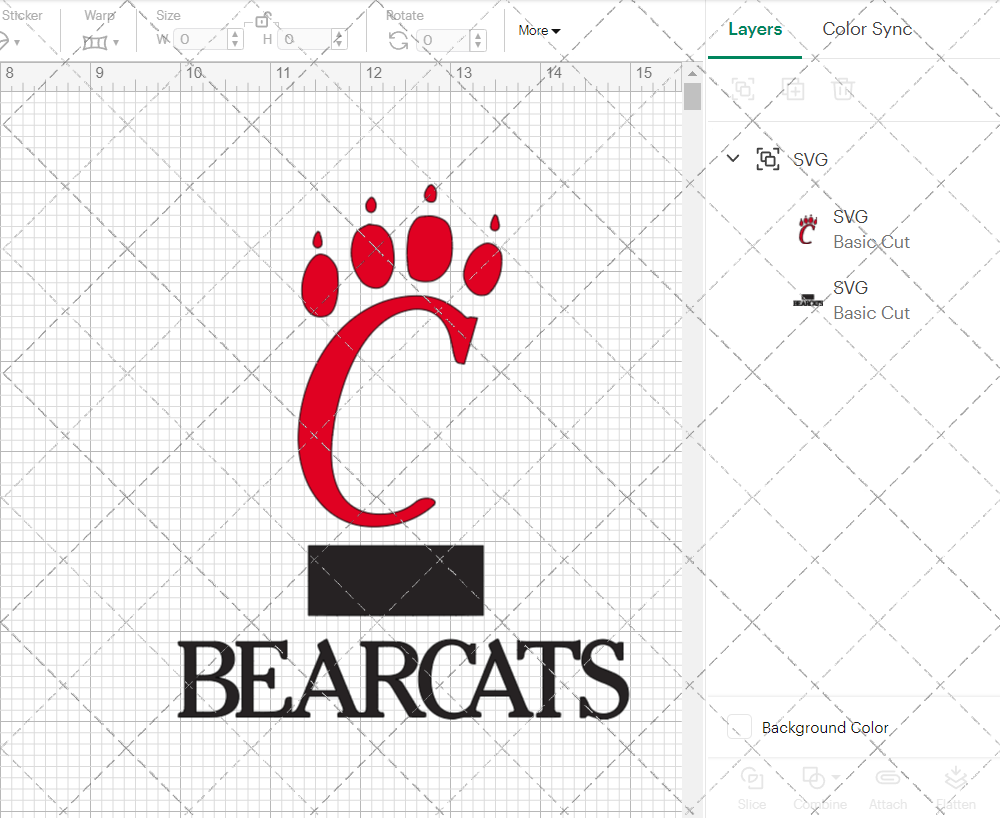Click the Delete layer trash icon
1000x818 pixels.
tap(843, 89)
